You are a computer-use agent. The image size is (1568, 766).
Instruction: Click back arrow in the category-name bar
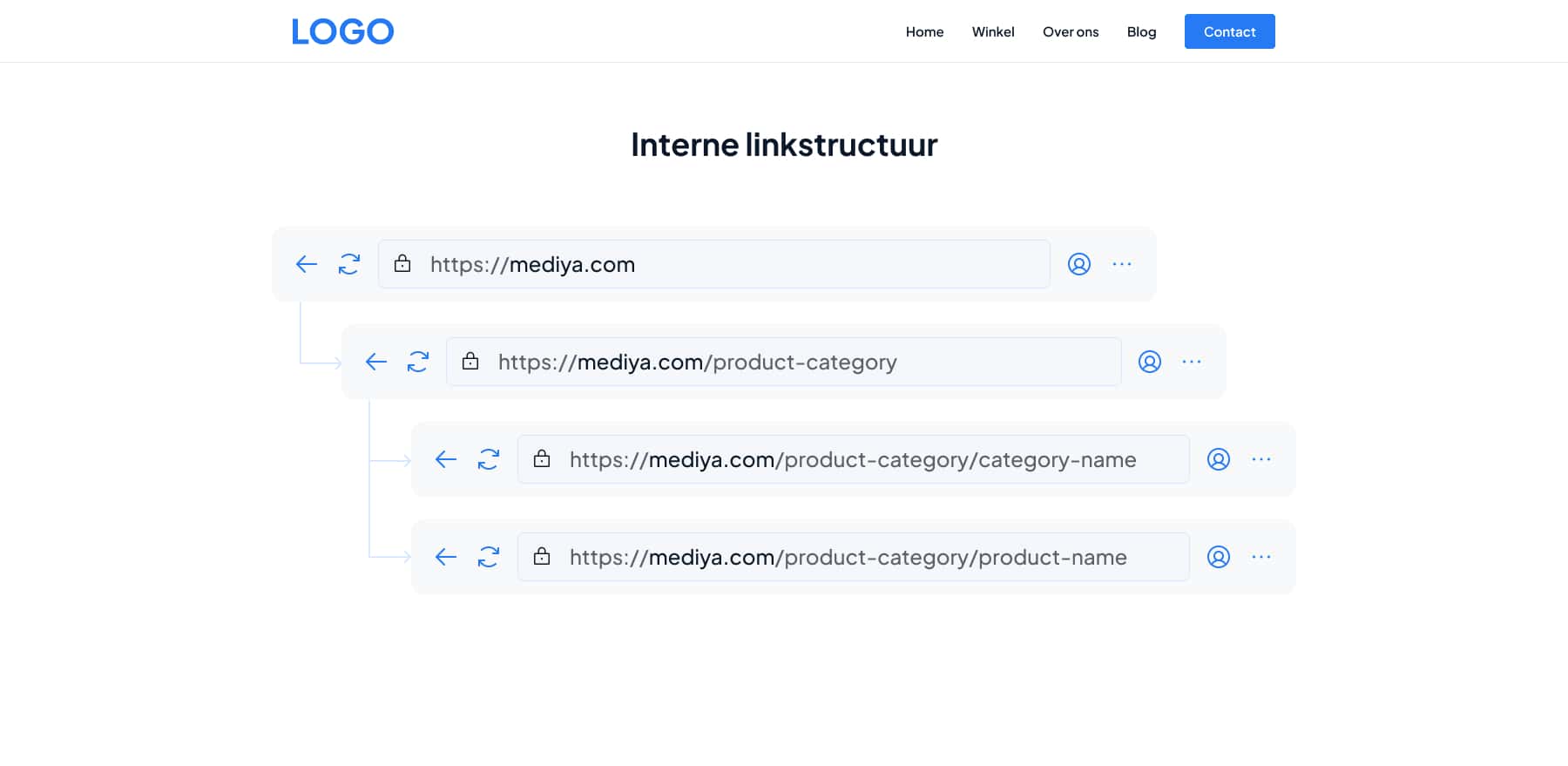(445, 459)
